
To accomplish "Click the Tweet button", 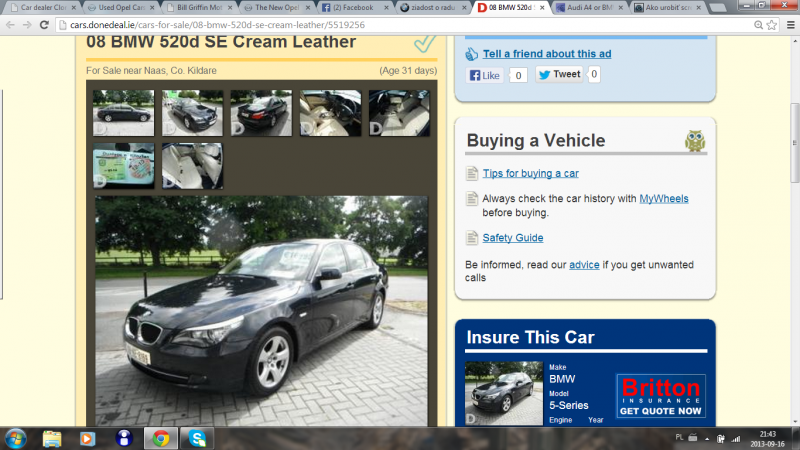I will (x=559, y=74).
